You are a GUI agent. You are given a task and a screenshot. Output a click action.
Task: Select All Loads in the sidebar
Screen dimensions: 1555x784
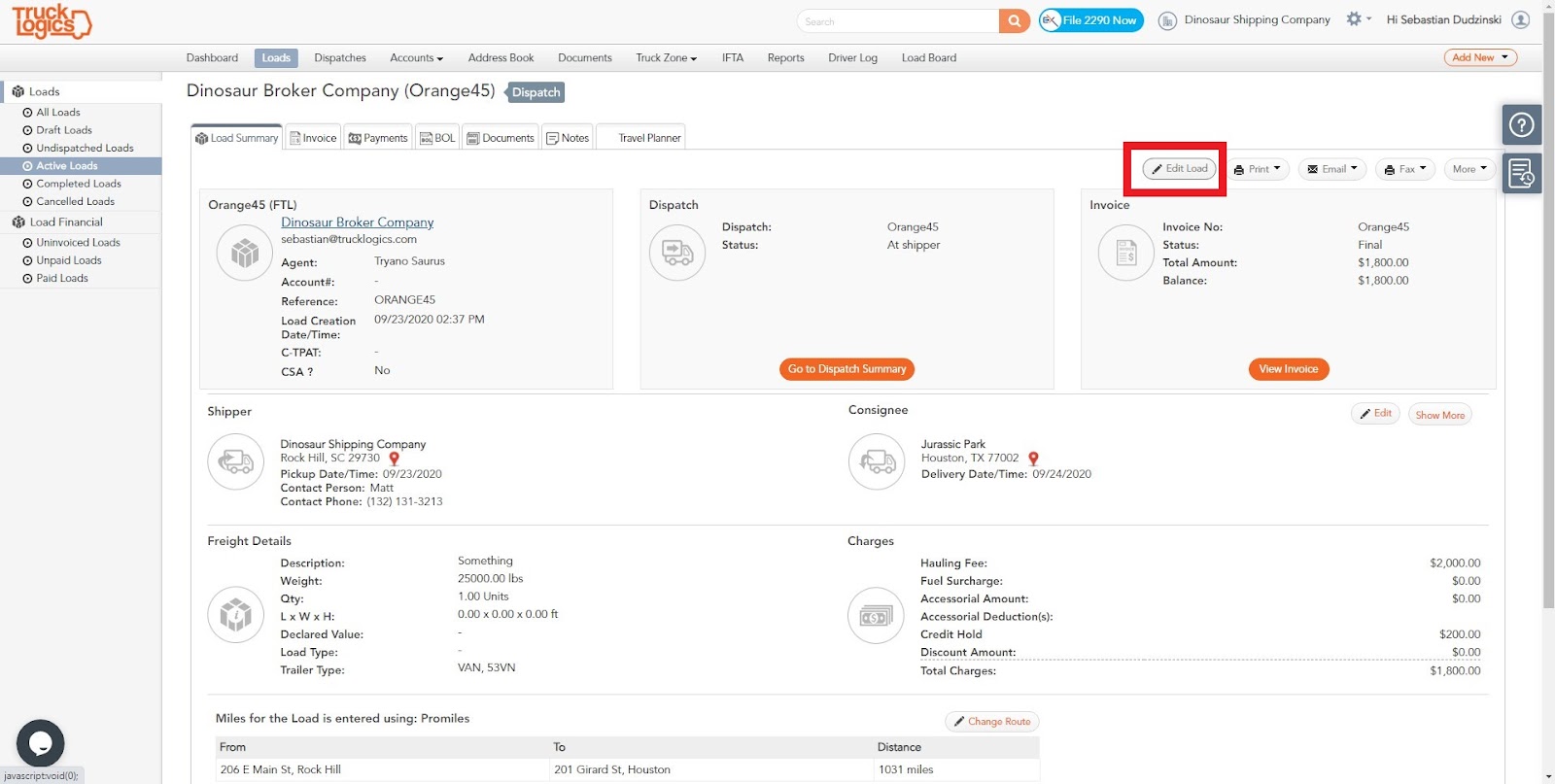(x=58, y=113)
